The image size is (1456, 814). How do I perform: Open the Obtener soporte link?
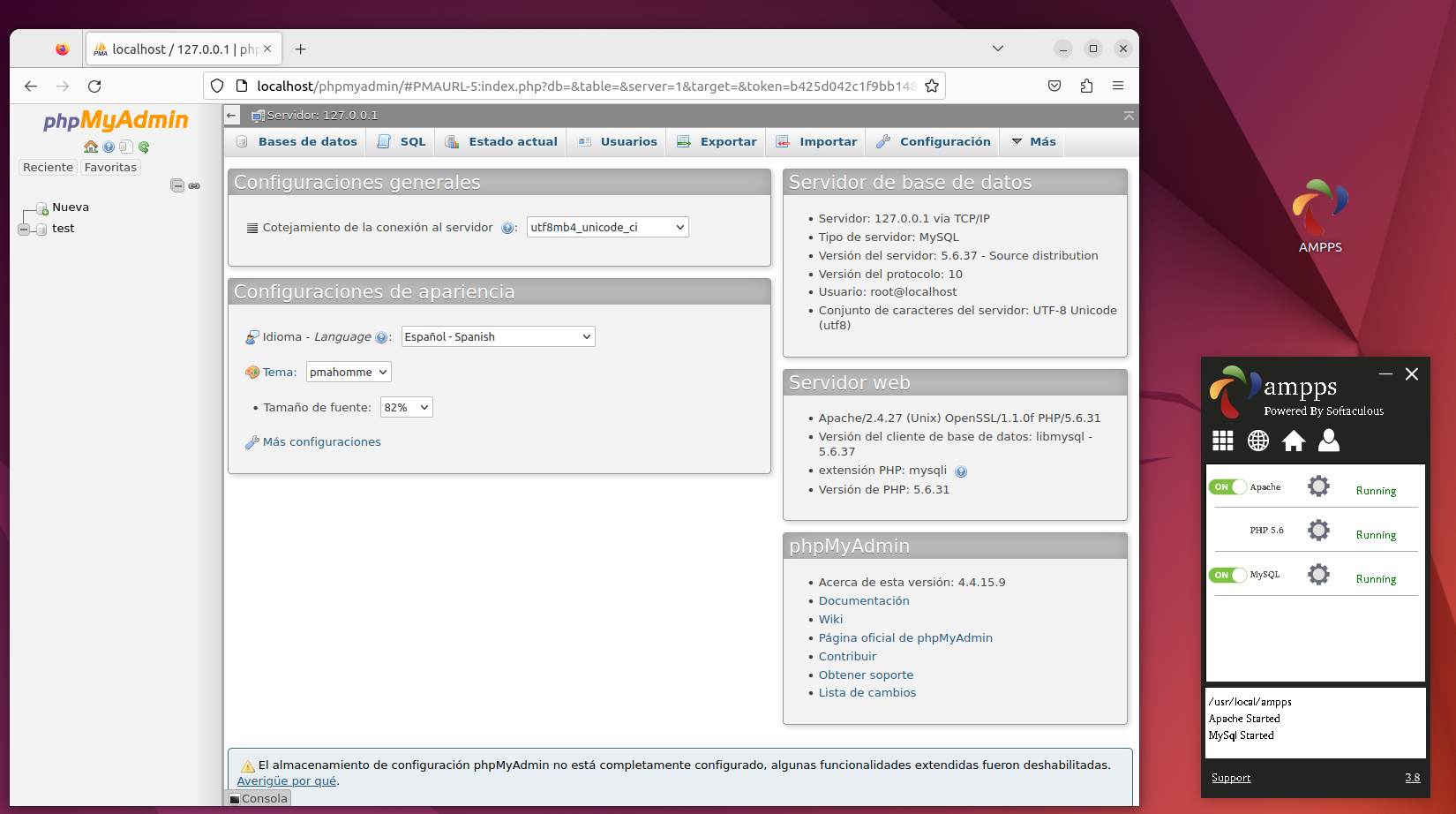tap(866, 675)
